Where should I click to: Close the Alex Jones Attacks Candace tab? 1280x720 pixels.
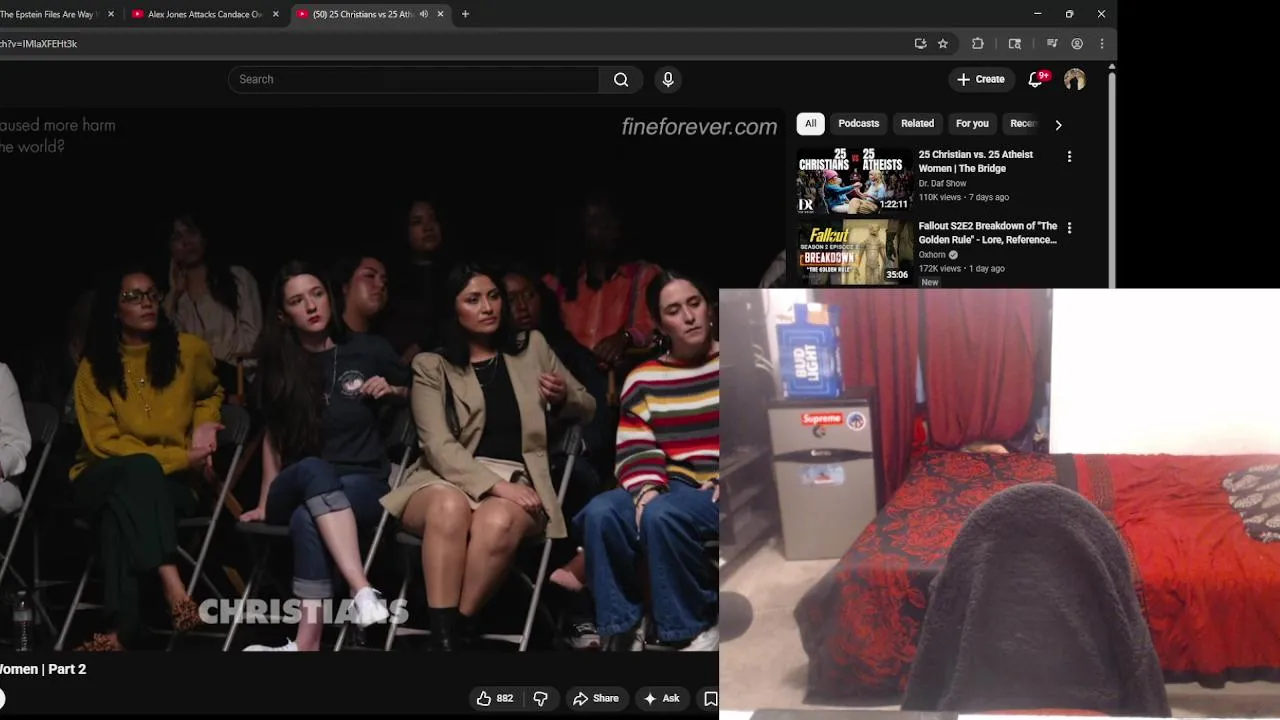pyautogui.click(x=275, y=14)
